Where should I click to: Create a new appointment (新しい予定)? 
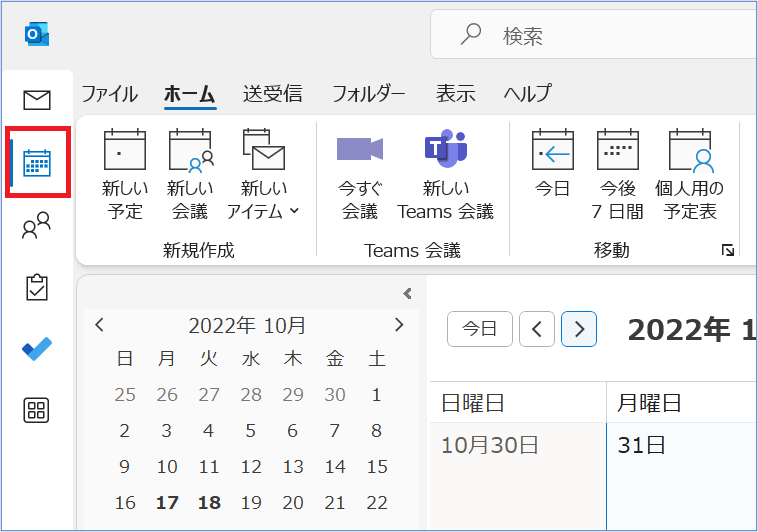(x=125, y=175)
